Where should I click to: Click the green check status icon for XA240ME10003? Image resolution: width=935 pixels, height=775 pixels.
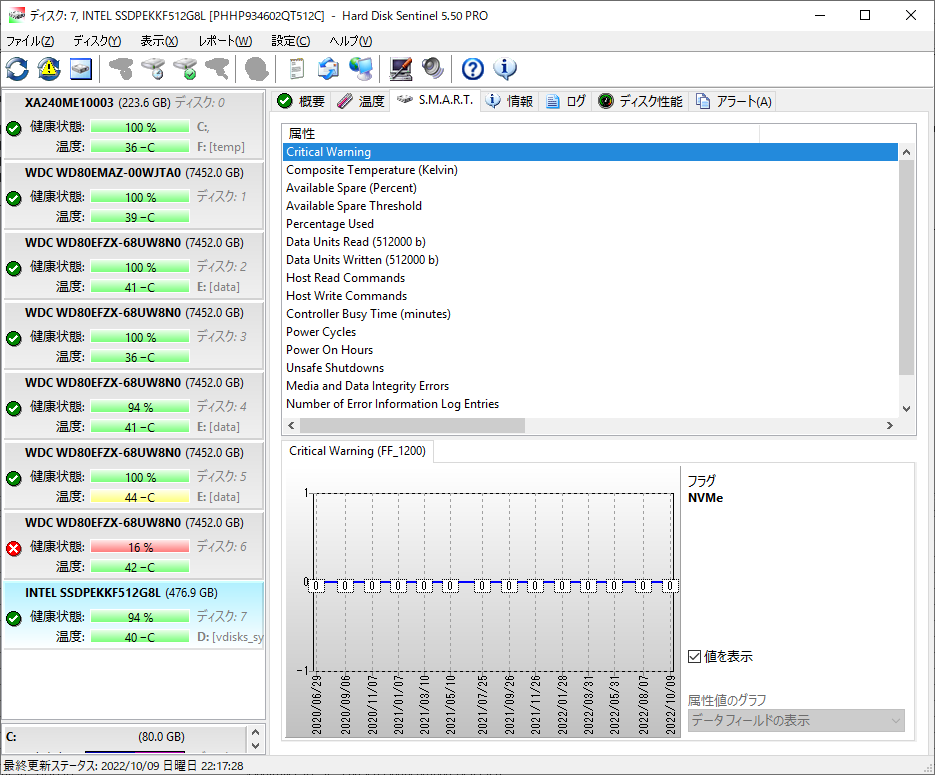(14, 128)
